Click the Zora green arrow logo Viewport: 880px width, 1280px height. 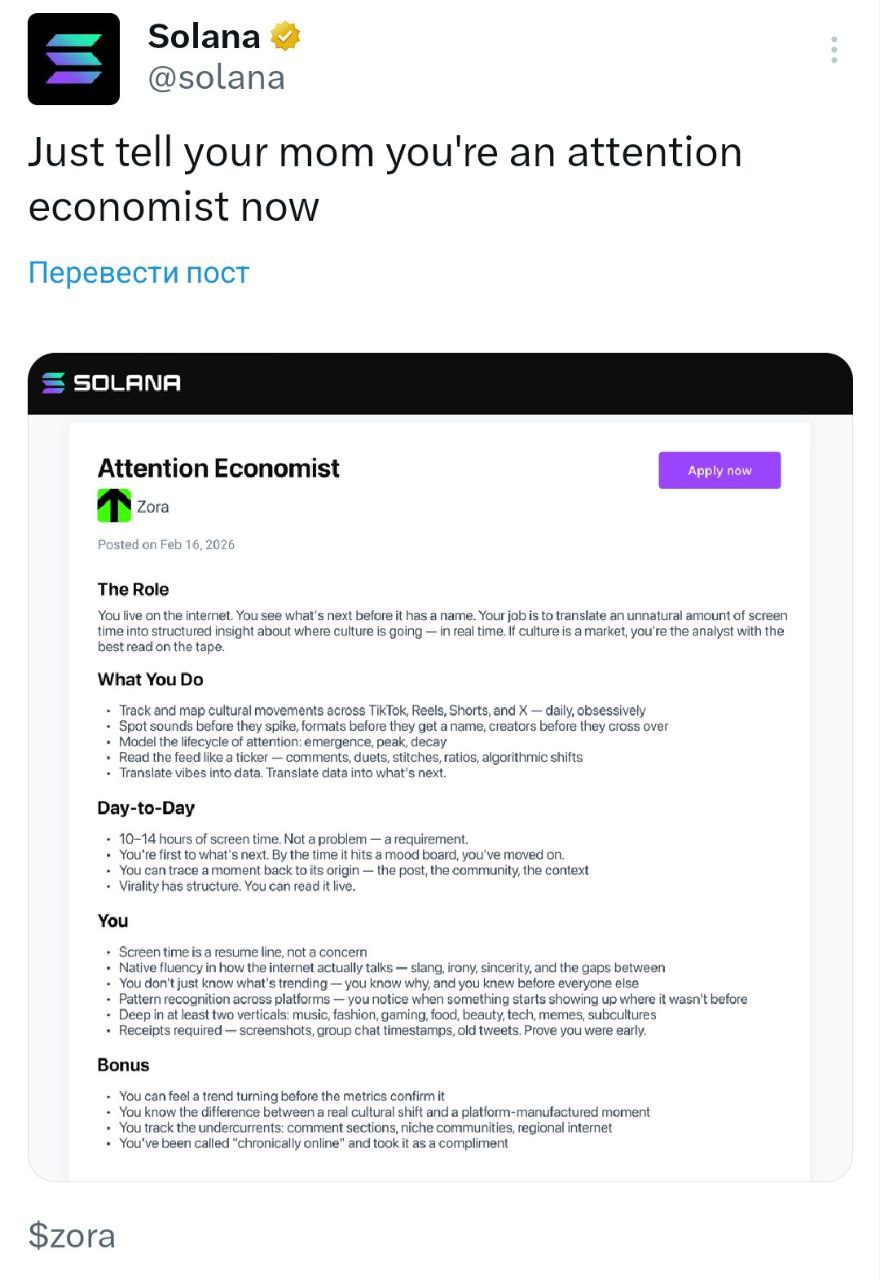click(114, 506)
